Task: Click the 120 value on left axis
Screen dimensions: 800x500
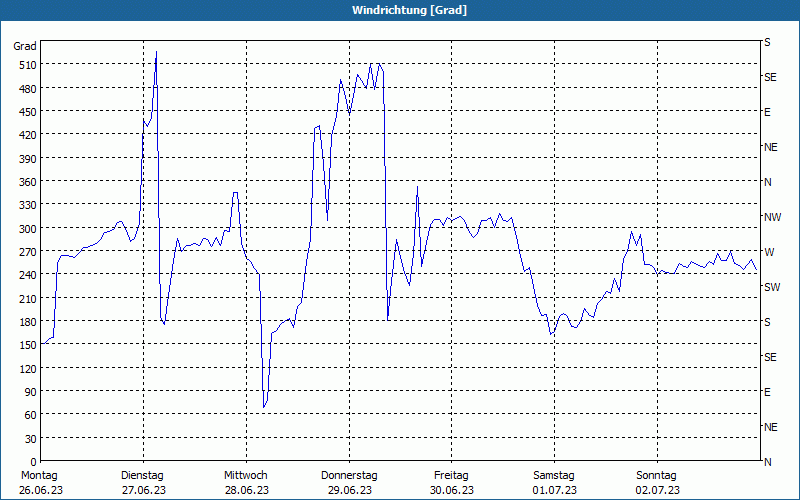Action: point(28,368)
